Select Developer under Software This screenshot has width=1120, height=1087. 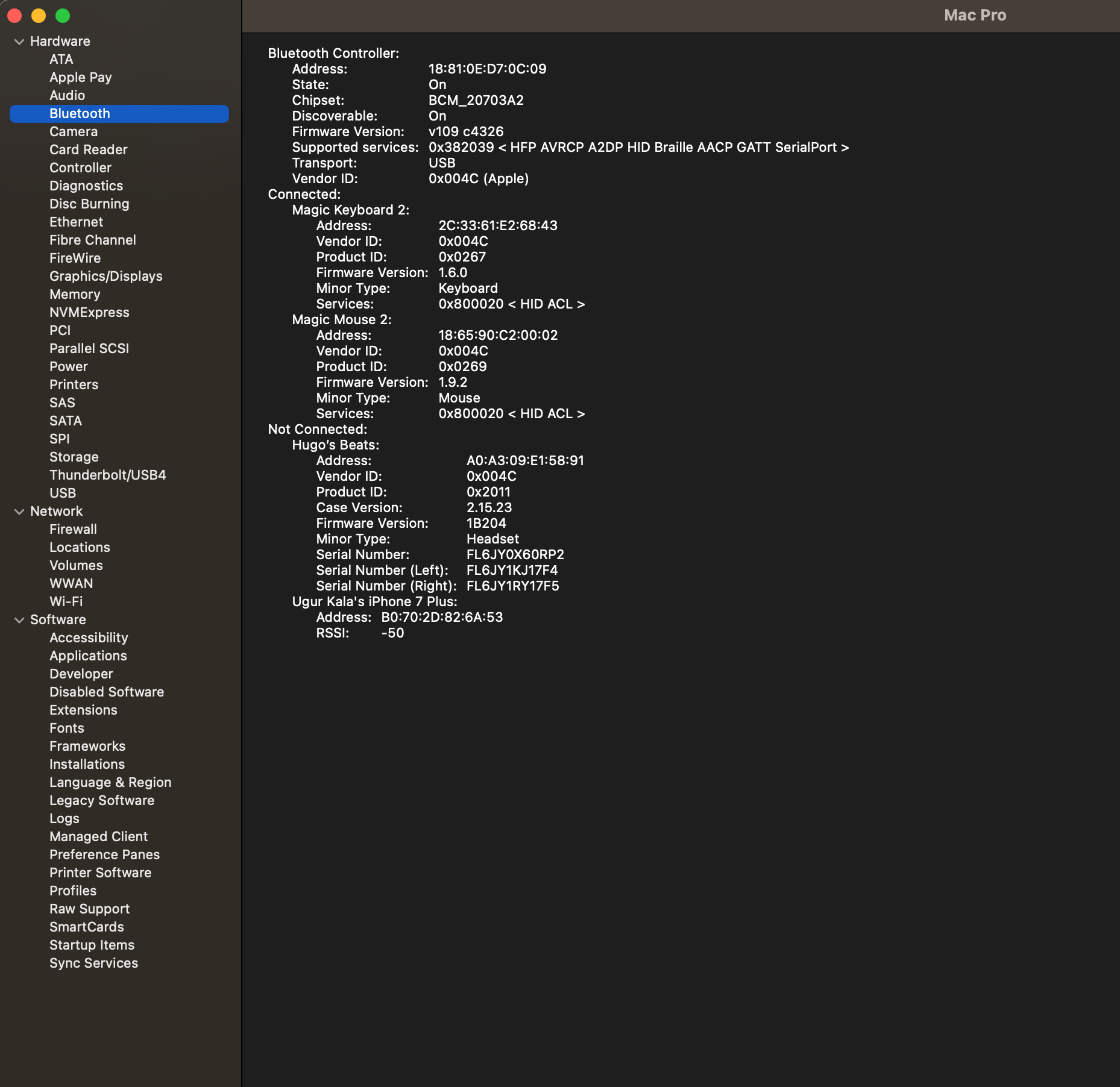(81, 674)
